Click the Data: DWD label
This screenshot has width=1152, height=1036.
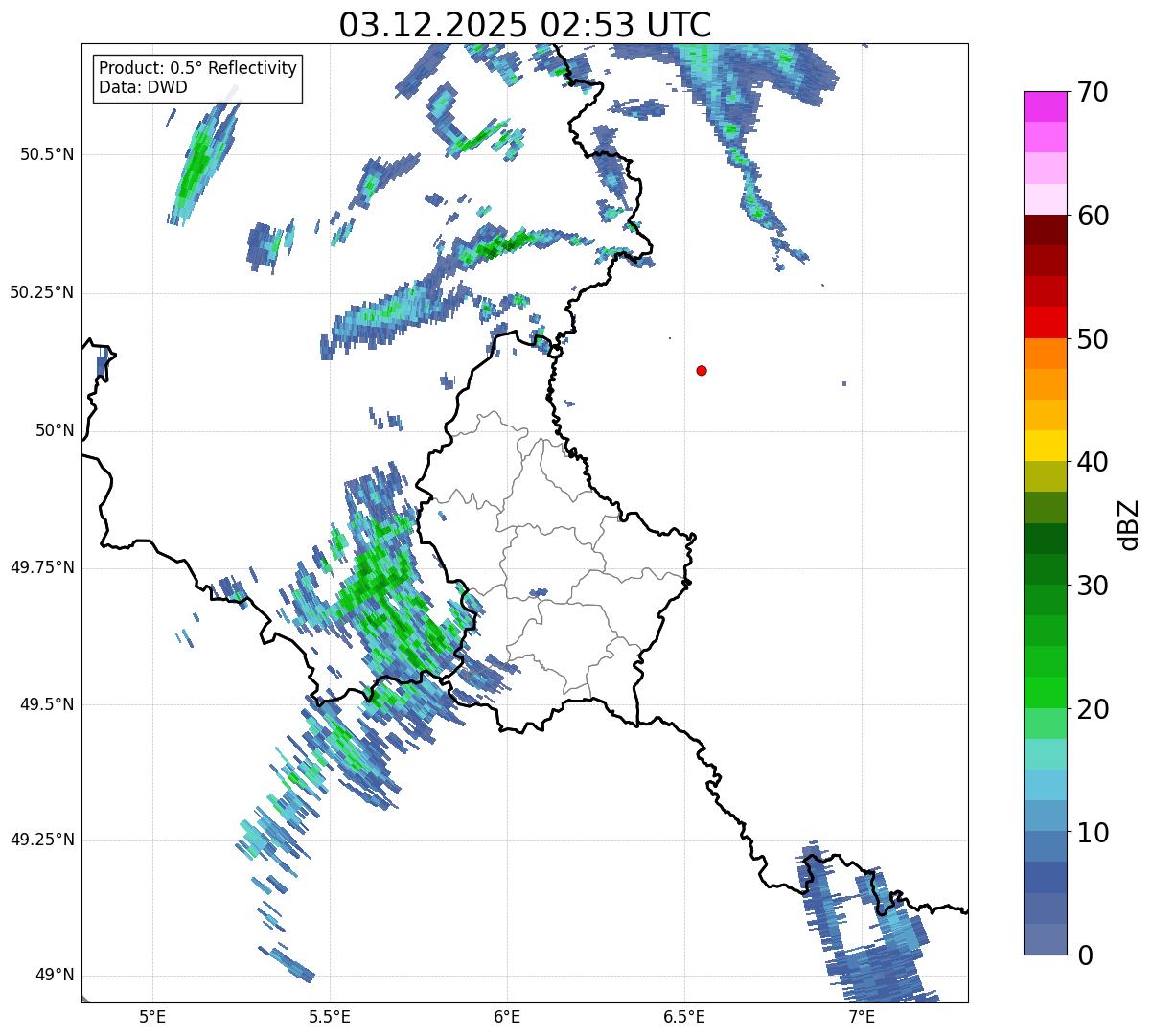click(143, 87)
